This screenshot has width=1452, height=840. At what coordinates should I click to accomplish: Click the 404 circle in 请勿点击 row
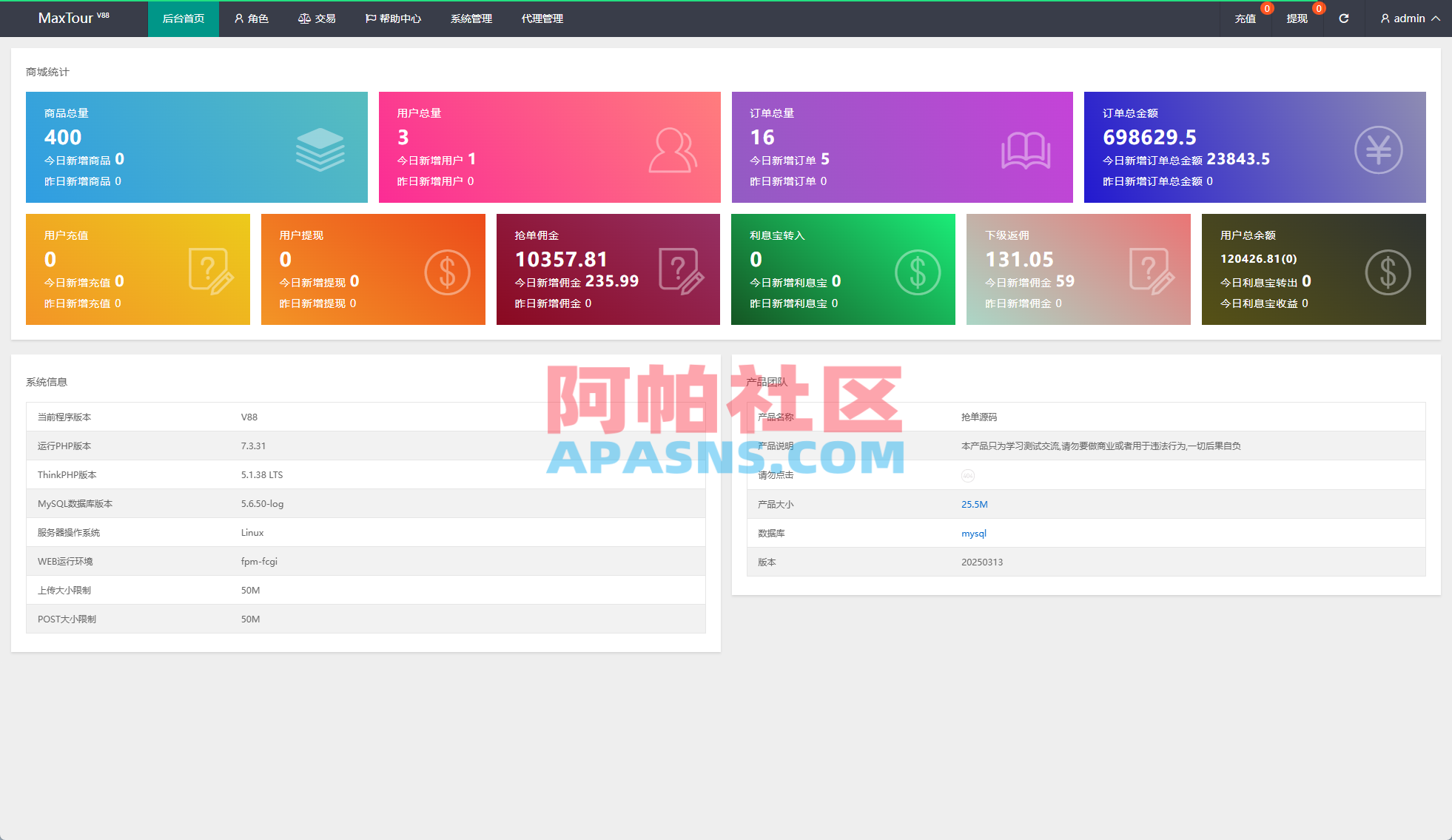tap(968, 475)
